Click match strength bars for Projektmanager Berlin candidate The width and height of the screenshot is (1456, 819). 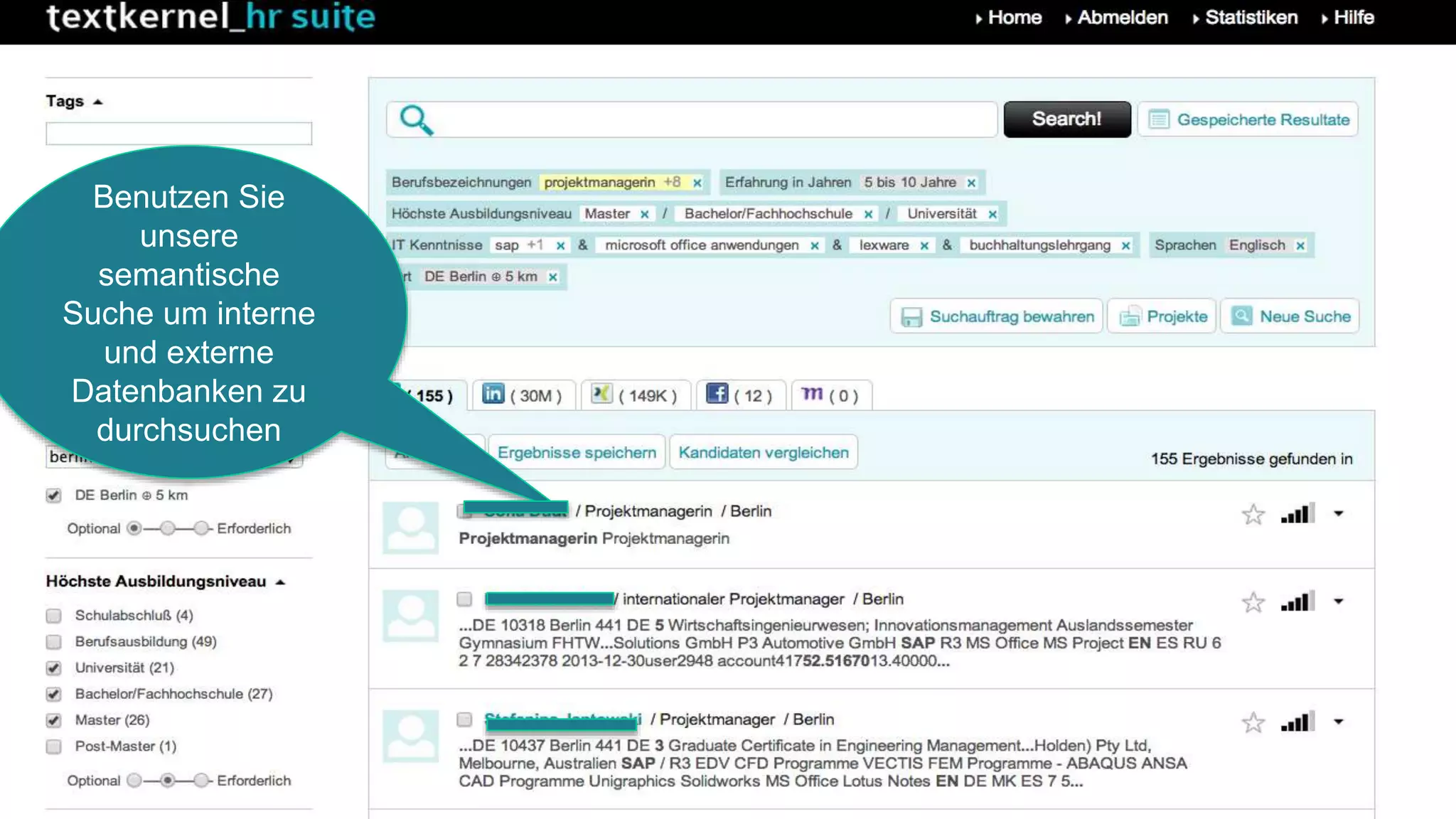1298,722
